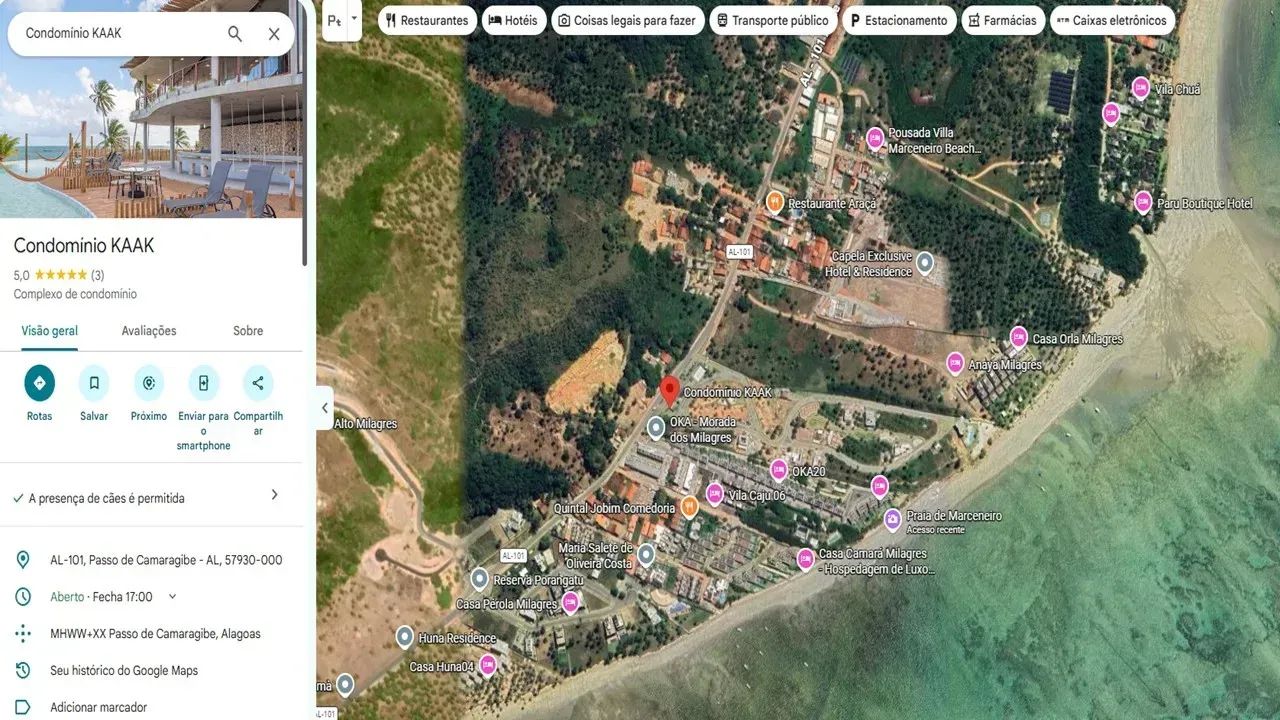Click the Anaya Milagres pink marker
Image resolution: width=1280 pixels, height=720 pixels.
click(x=955, y=364)
